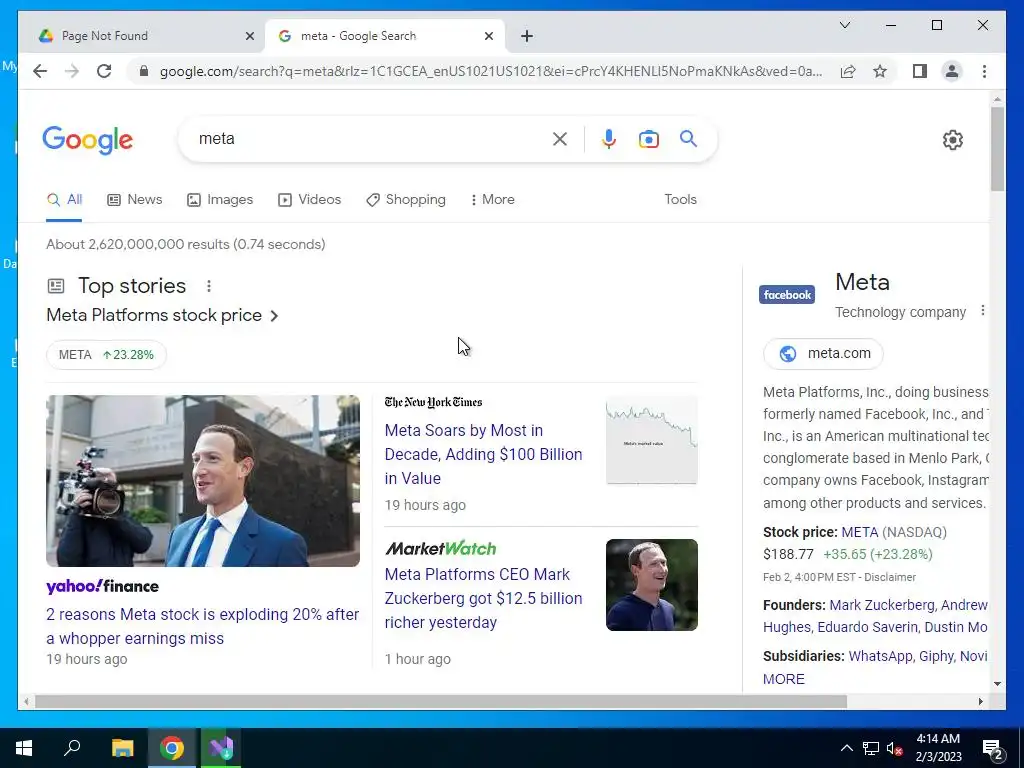Open clock showing 4:14 AM
Image resolution: width=1024 pixels, height=768 pixels.
click(938, 748)
